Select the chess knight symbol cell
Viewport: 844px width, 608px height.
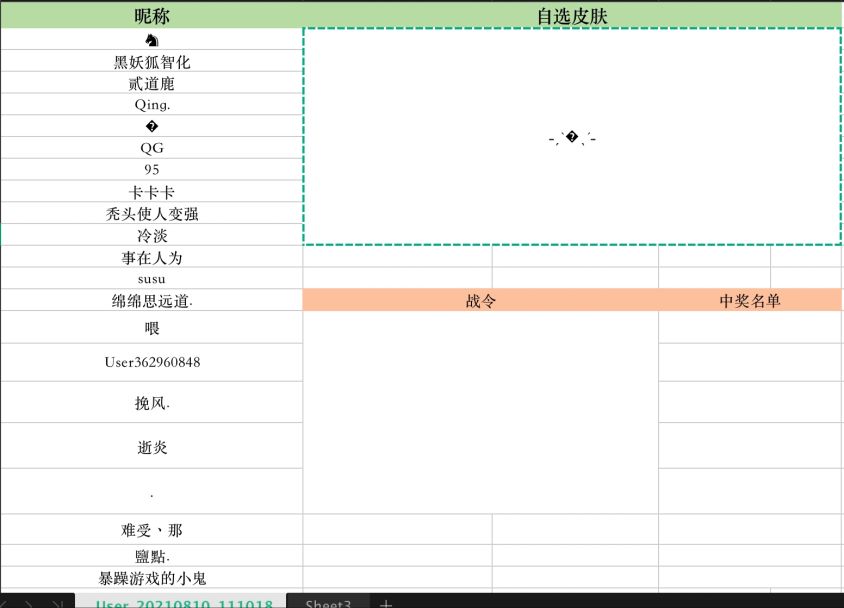[151, 40]
